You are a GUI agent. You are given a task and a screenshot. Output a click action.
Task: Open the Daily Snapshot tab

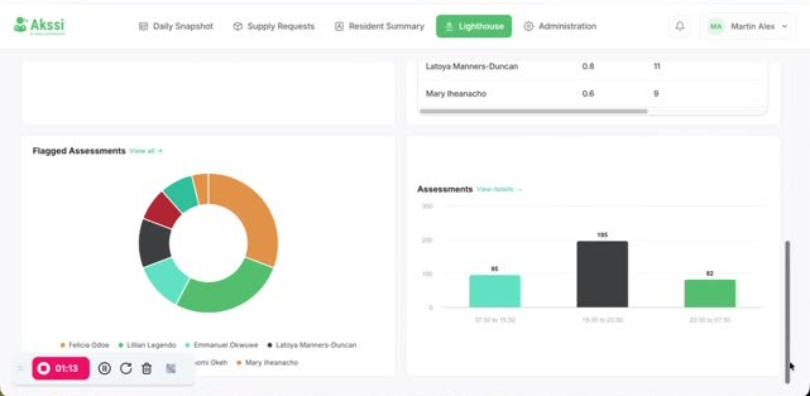point(176,26)
